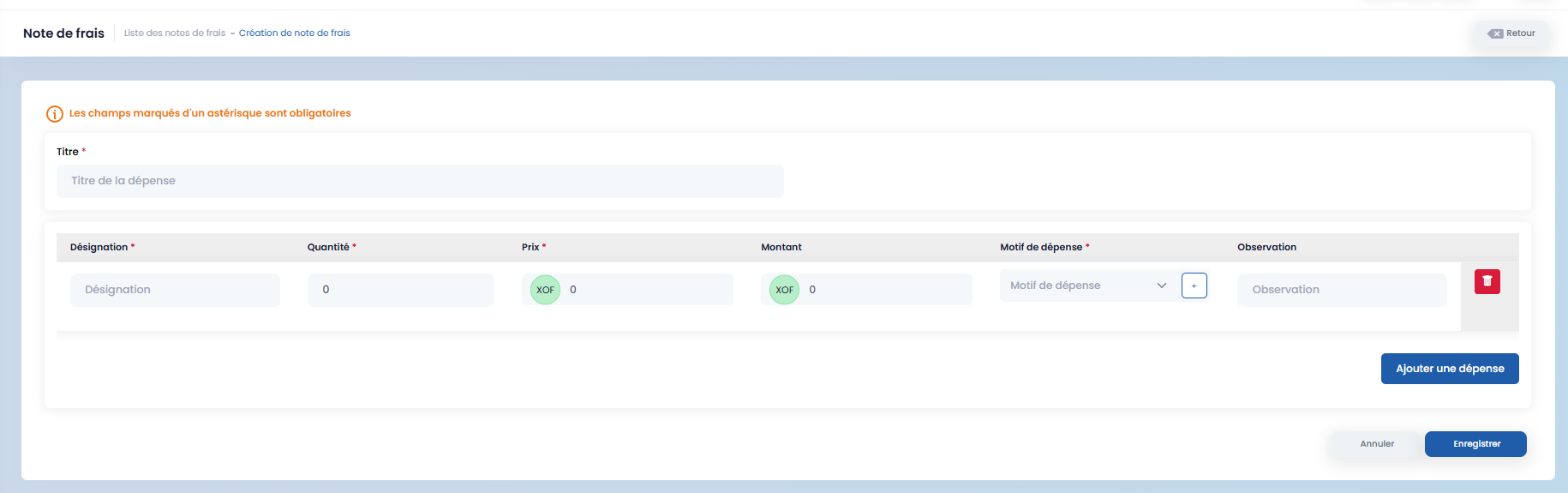Click the Retour back button

(x=1512, y=33)
